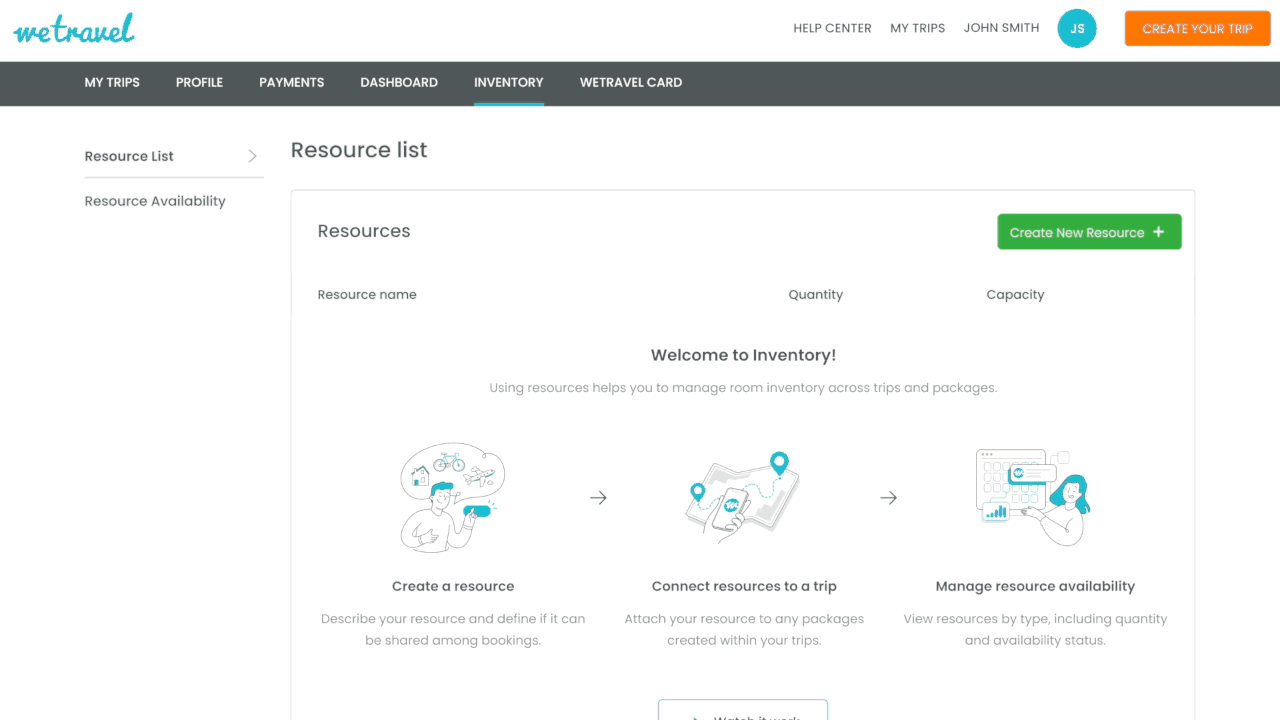Open Resource Availability in the sidebar
Viewport: 1280px width, 720px height.
(154, 201)
